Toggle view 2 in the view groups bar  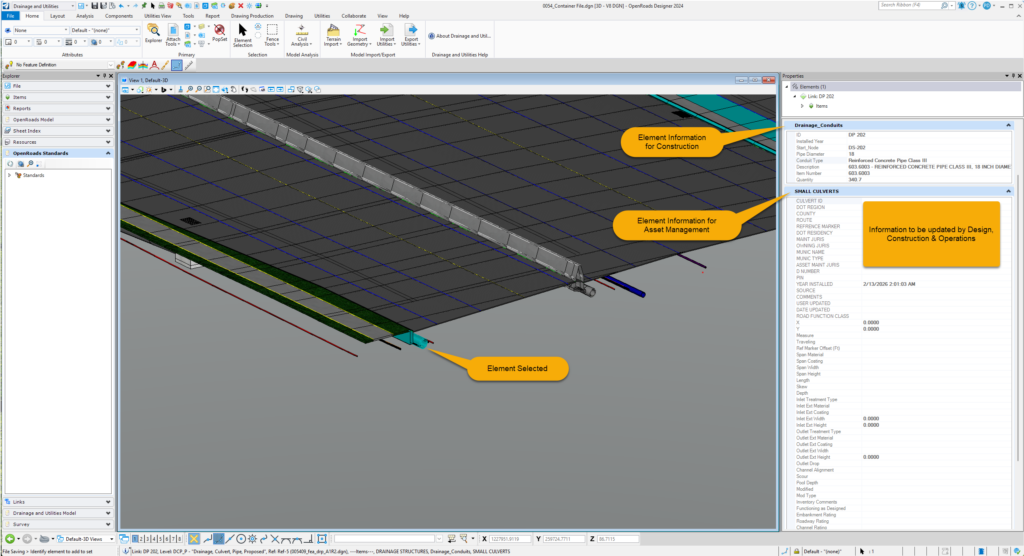click(x=142, y=539)
